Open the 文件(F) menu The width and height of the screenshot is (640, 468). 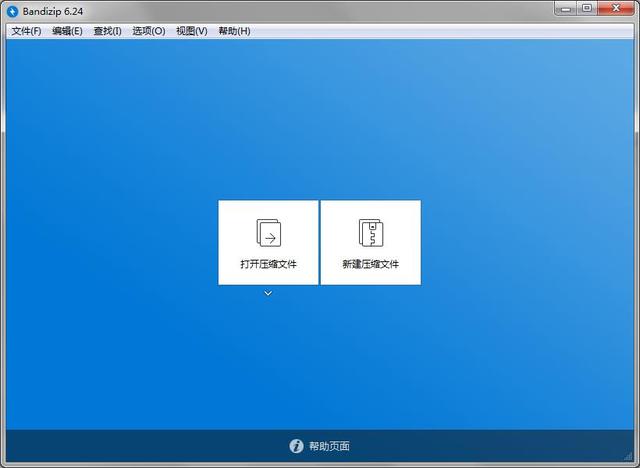(26, 31)
